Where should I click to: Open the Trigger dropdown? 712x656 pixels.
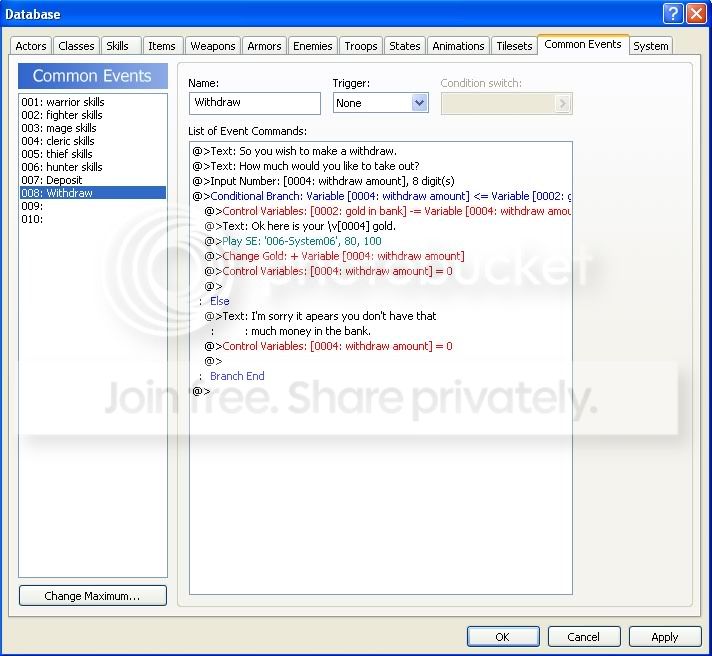(419, 103)
